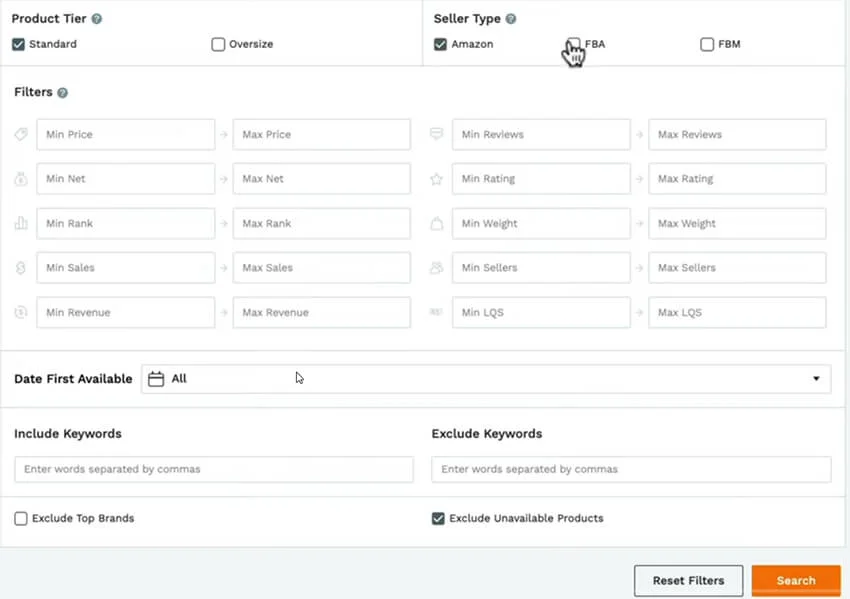Viewport: 850px width, 599px height.
Task: Enable the Exclude Top Brands checkbox
Action: pyautogui.click(x=21, y=518)
